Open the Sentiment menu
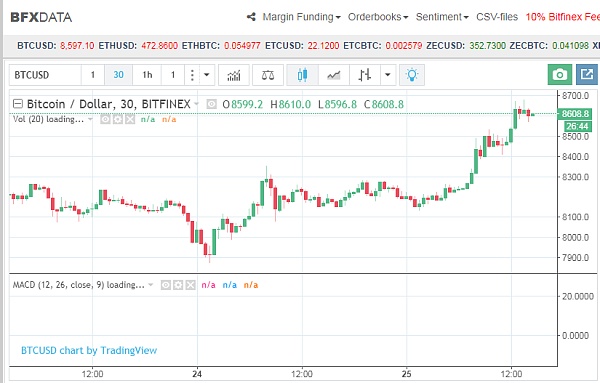 click(x=442, y=17)
